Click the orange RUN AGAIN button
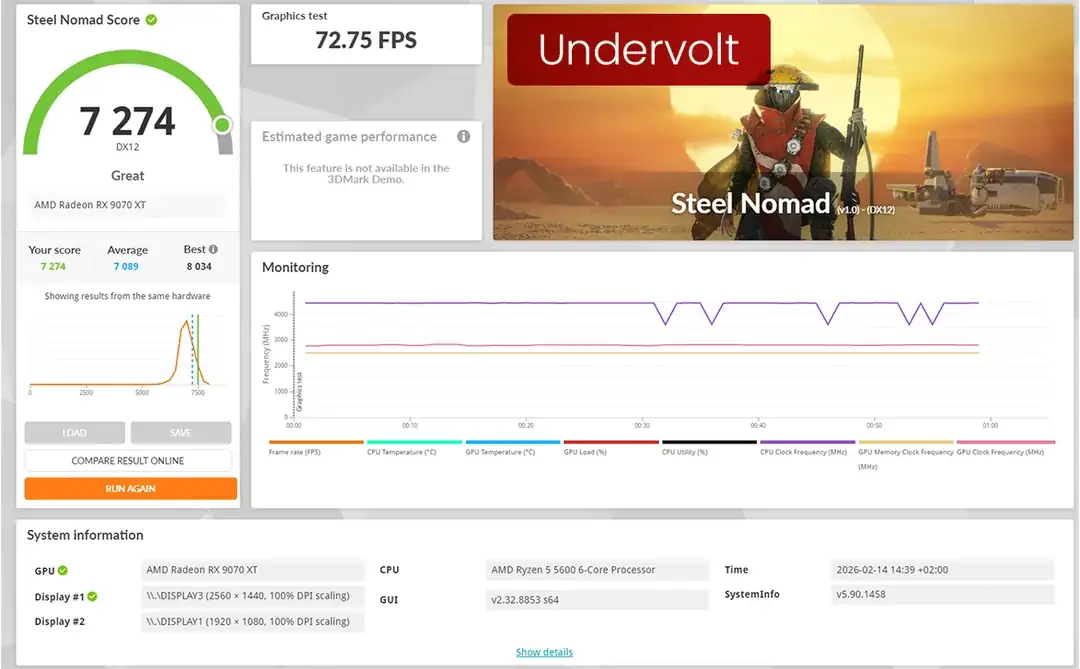Image resolution: width=1080 pixels, height=669 pixels. coord(131,488)
